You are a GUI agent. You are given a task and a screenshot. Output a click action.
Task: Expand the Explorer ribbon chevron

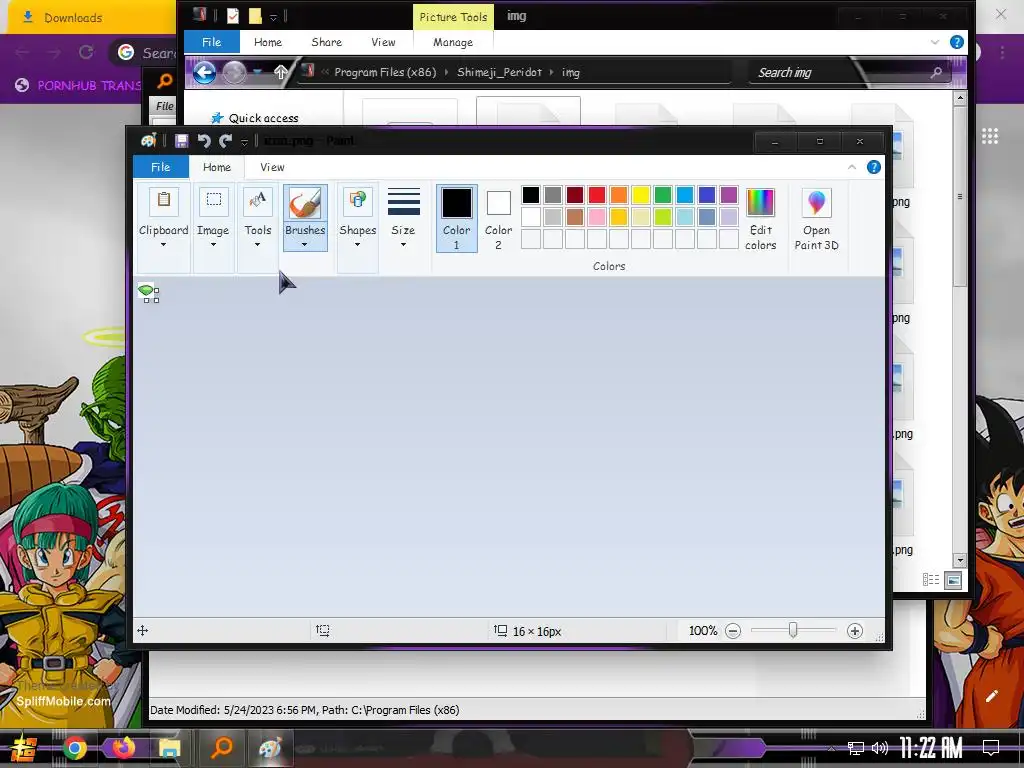(935, 42)
